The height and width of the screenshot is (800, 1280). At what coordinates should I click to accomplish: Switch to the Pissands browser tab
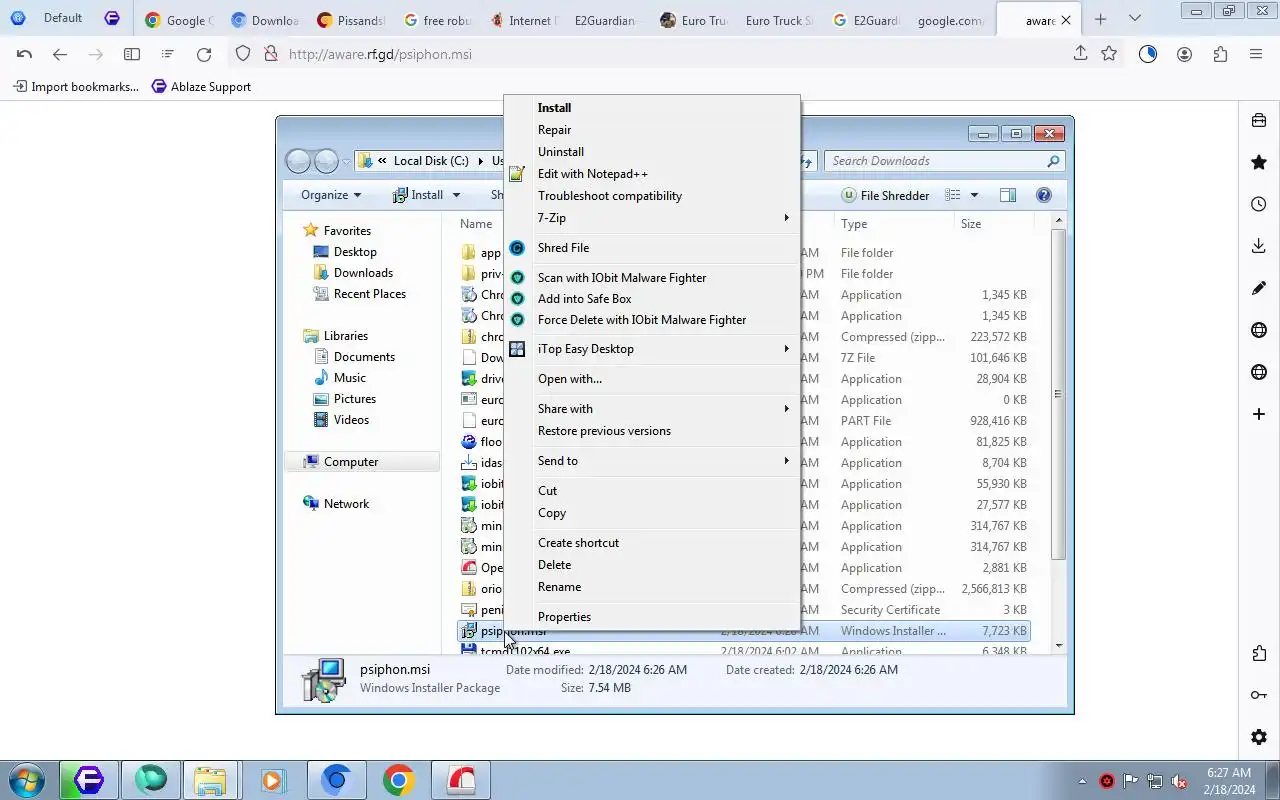(350, 20)
